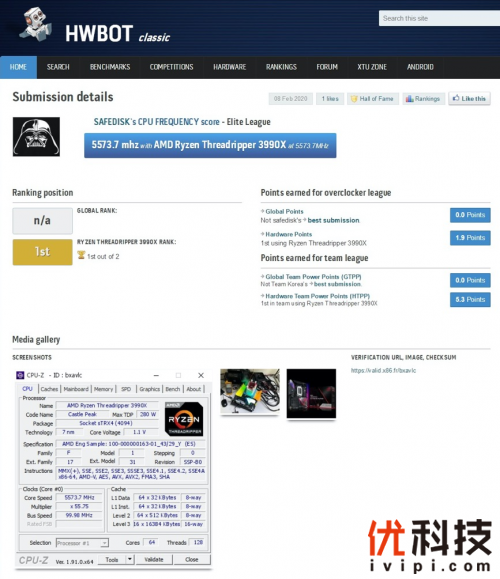Viewport: 500px width, 579px height.
Task: Click the Bus Speed 99.98 MHz value
Action: coord(79,515)
